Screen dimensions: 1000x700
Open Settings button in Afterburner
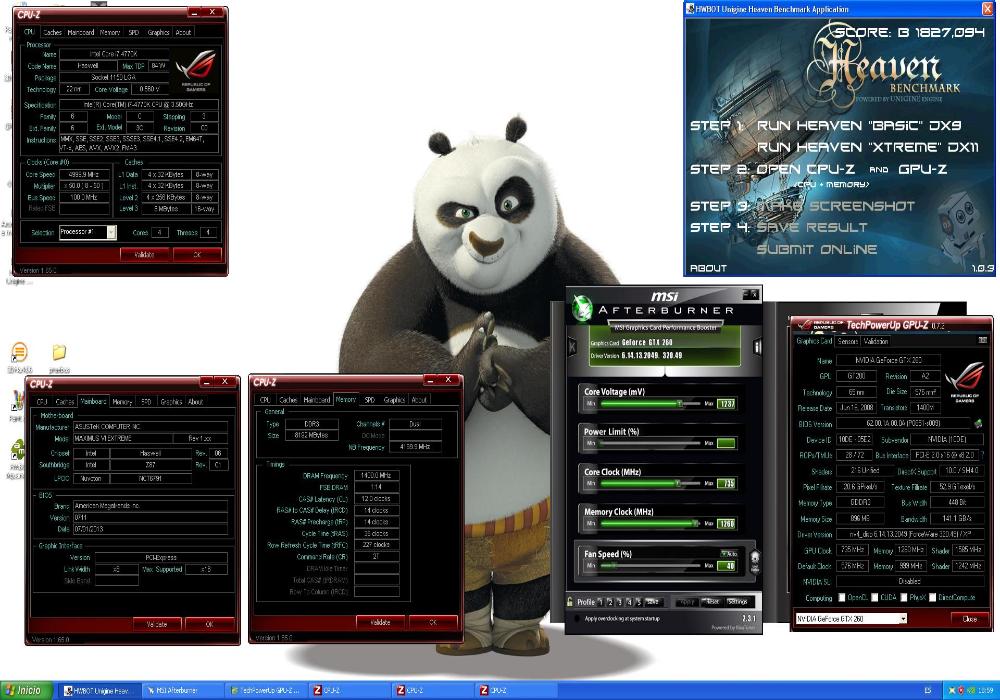(738, 602)
